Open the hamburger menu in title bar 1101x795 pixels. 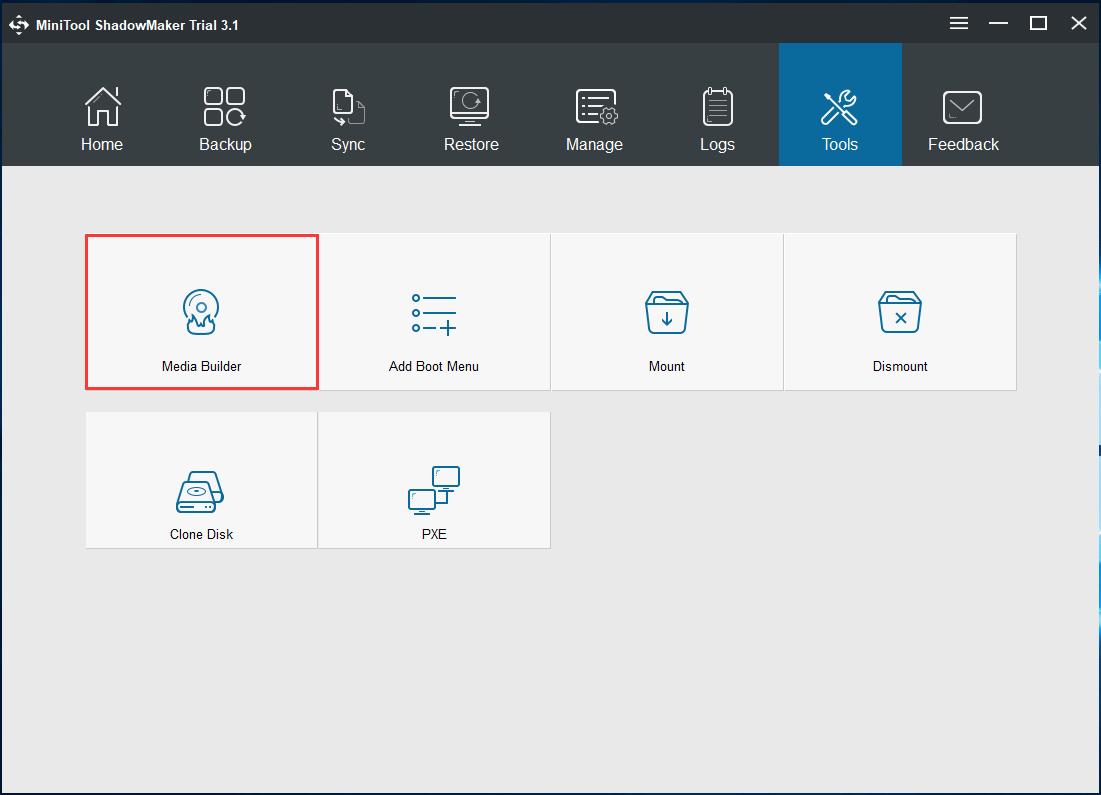(x=958, y=24)
